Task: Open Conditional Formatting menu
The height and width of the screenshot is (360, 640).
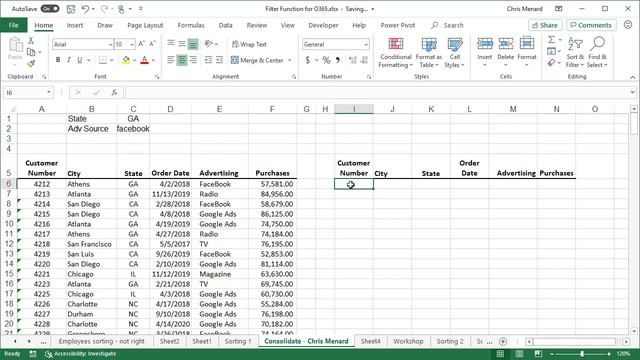Action: pyautogui.click(x=396, y=53)
